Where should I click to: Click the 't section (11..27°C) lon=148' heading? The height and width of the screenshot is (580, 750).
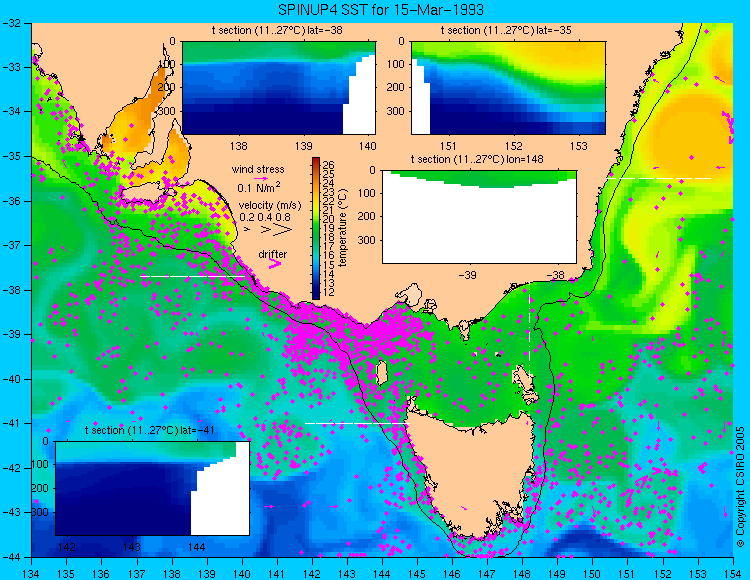coord(477,159)
